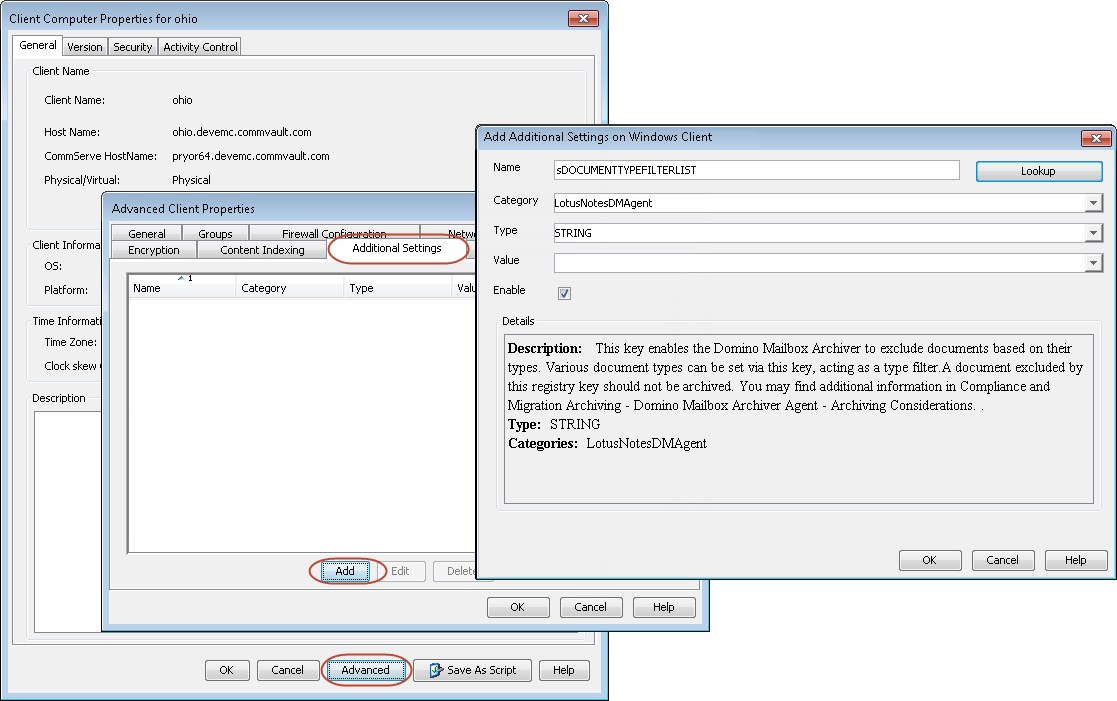
Task: Expand the Category dropdown
Action: pyautogui.click(x=1092, y=203)
